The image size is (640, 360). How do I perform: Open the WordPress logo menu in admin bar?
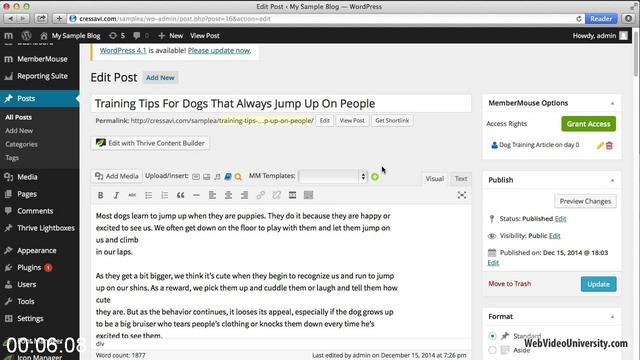click(27, 36)
